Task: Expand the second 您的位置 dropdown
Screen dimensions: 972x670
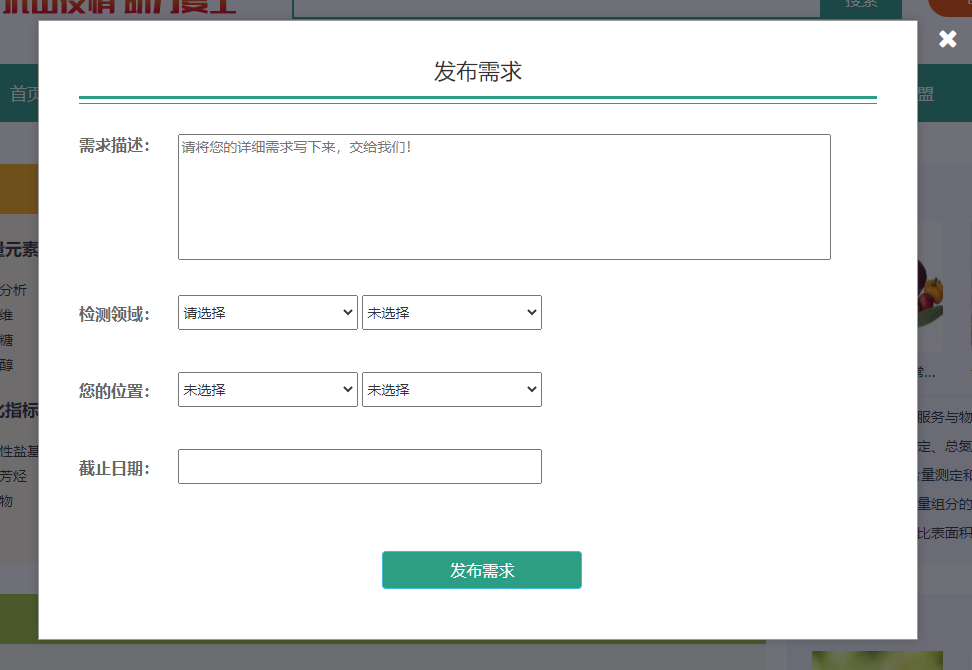Action: tap(451, 390)
